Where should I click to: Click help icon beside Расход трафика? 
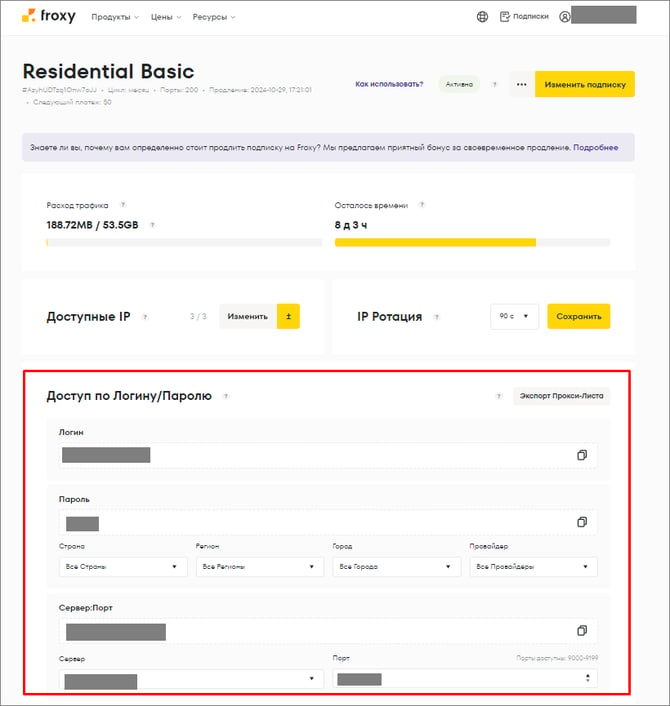tap(123, 205)
